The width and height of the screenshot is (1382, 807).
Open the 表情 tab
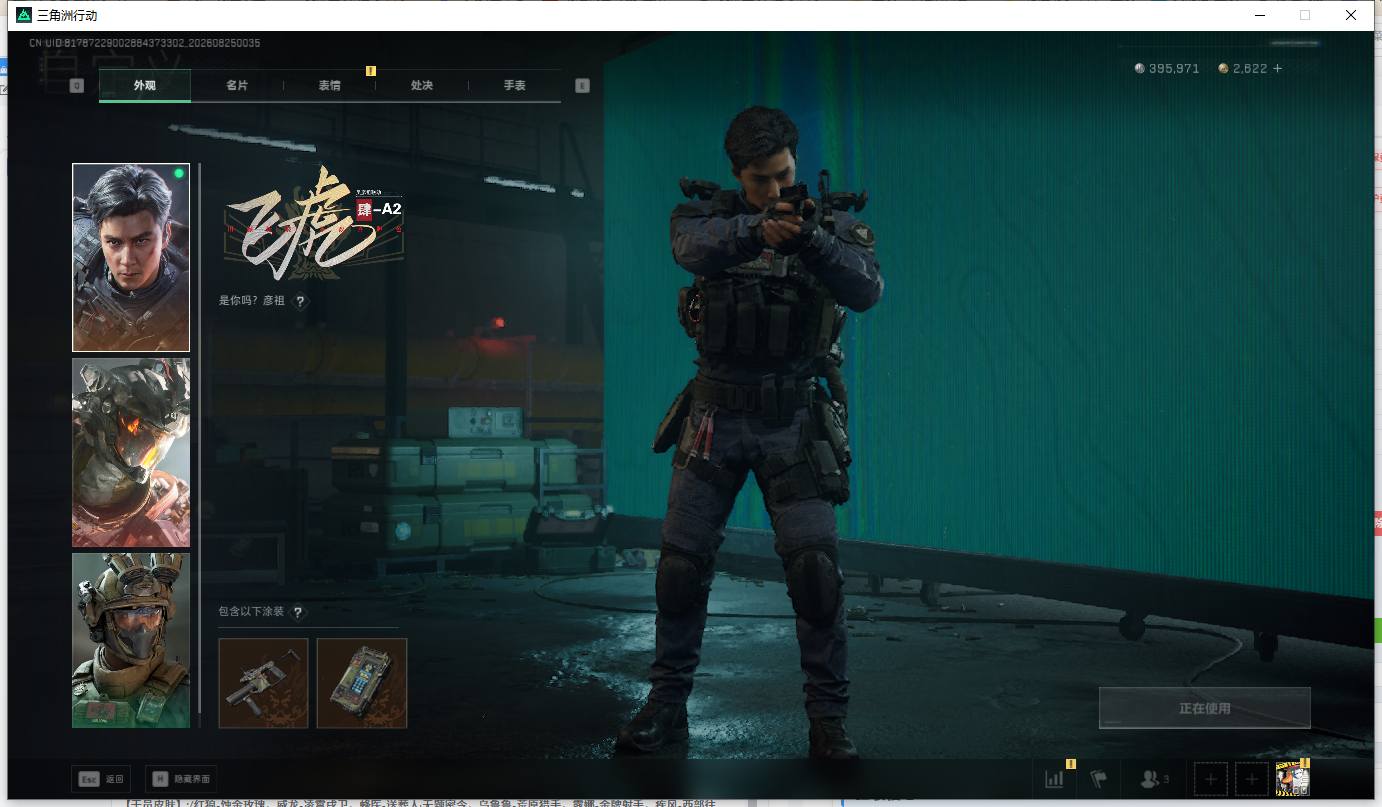click(330, 86)
